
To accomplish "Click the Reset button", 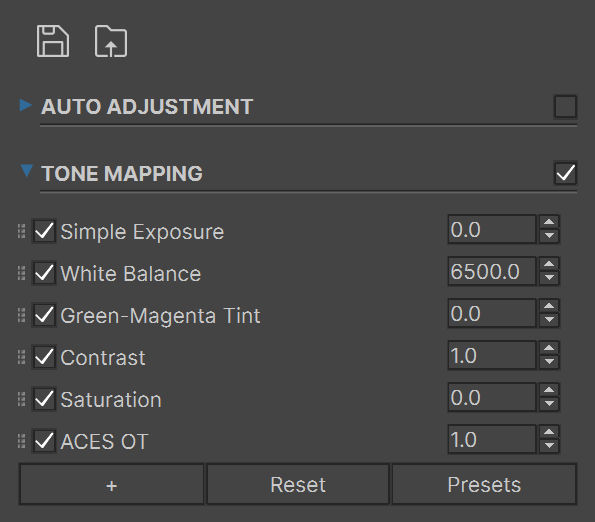I will [298, 484].
